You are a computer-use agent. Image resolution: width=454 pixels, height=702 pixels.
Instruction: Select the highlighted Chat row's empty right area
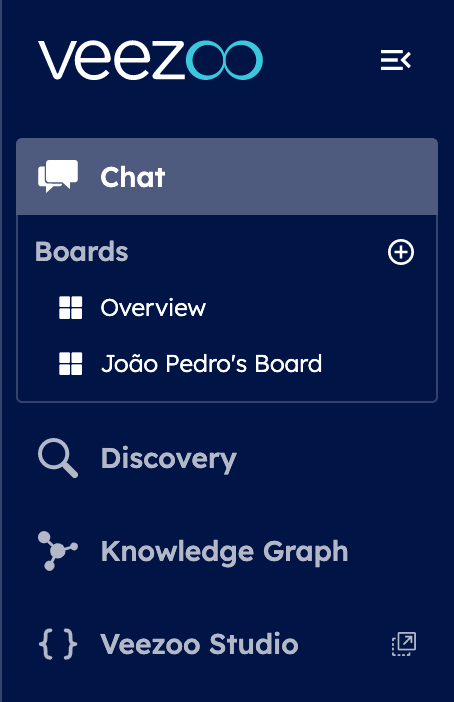coord(301,177)
